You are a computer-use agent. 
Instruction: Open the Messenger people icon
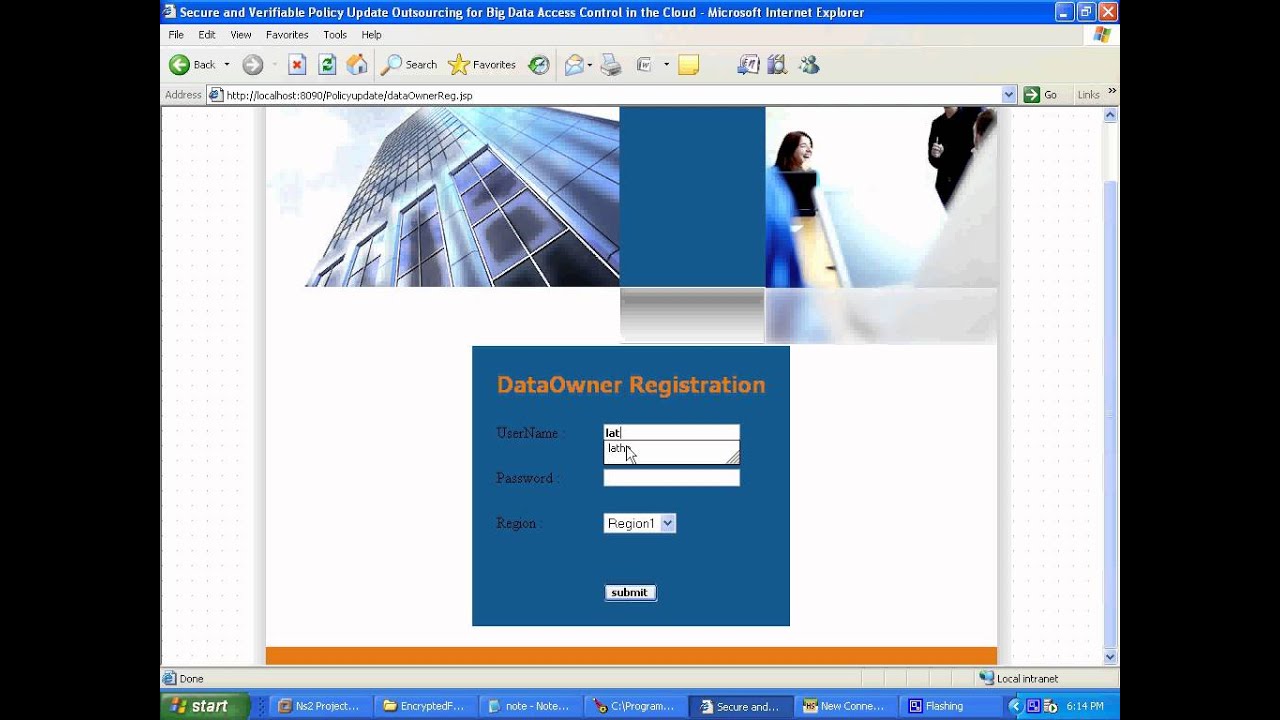[x=809, y=65]
